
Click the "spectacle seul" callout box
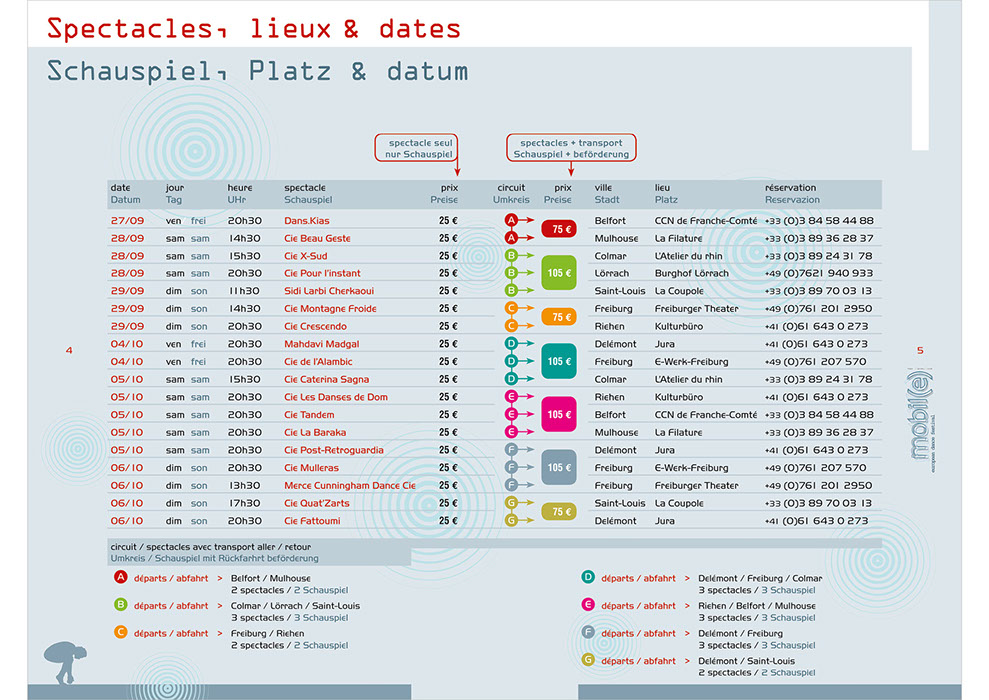point(416,148)
